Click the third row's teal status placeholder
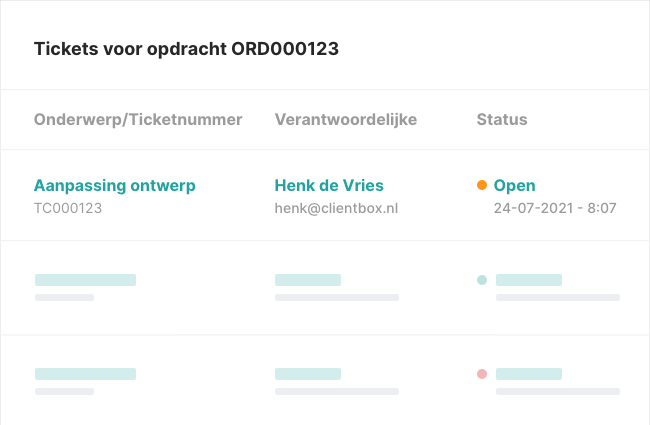The height and width of the screenshot is (425, 650). pyautogui.click(x=529, y=374)
